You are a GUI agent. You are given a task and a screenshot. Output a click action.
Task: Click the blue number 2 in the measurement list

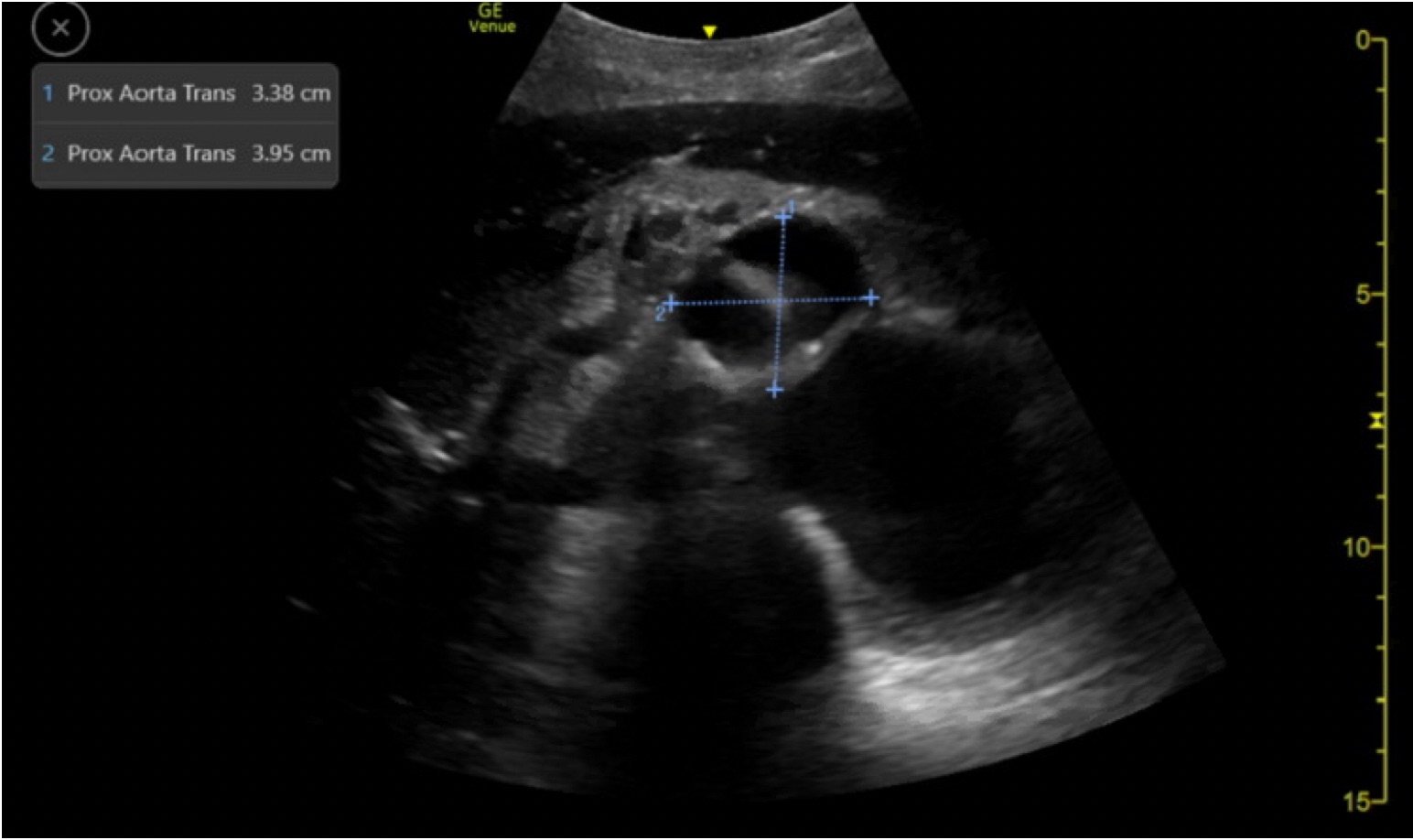[49, 154]
